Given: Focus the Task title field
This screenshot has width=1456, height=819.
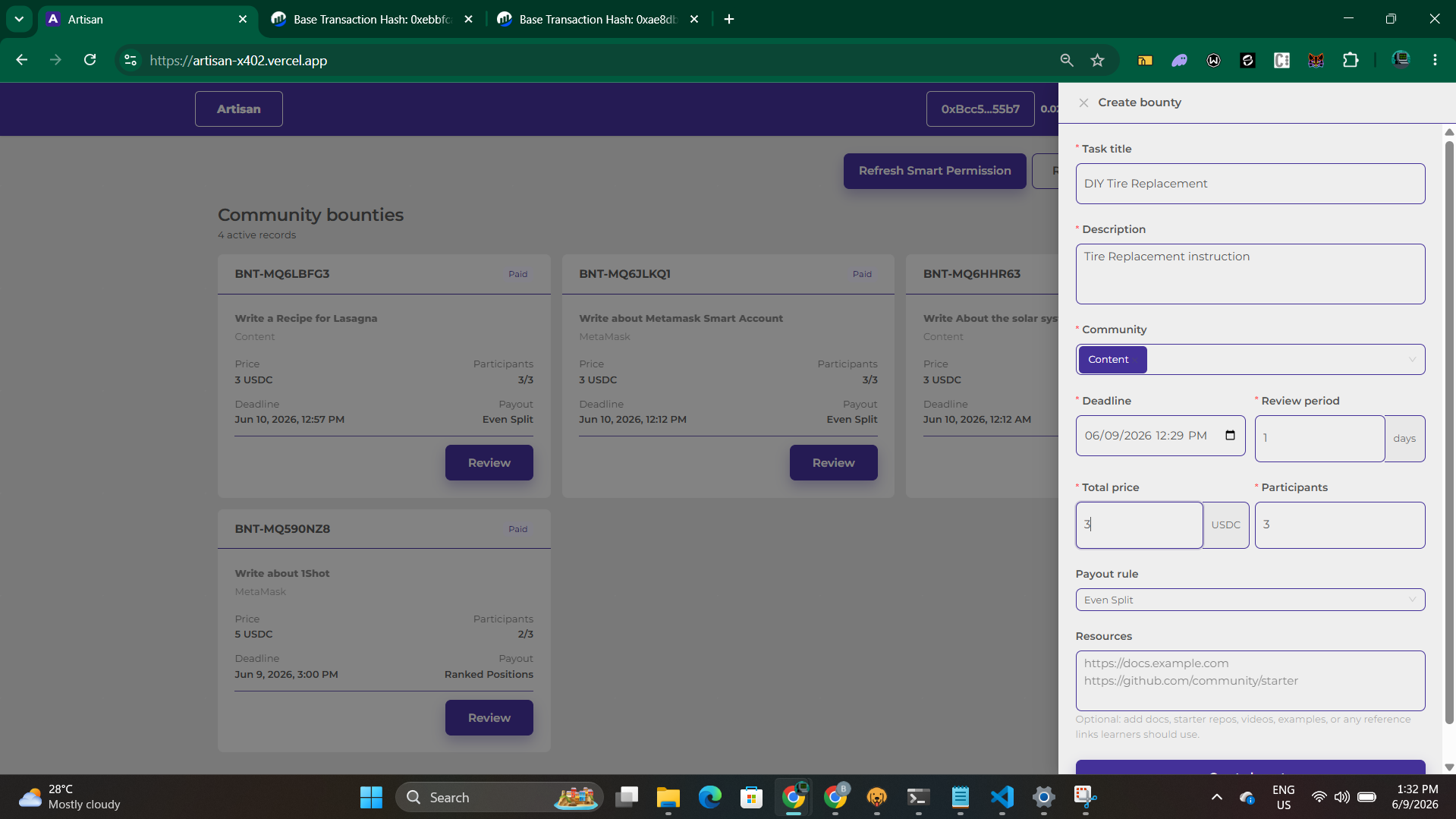Looking at the screenshot, I should [1250, 184].
